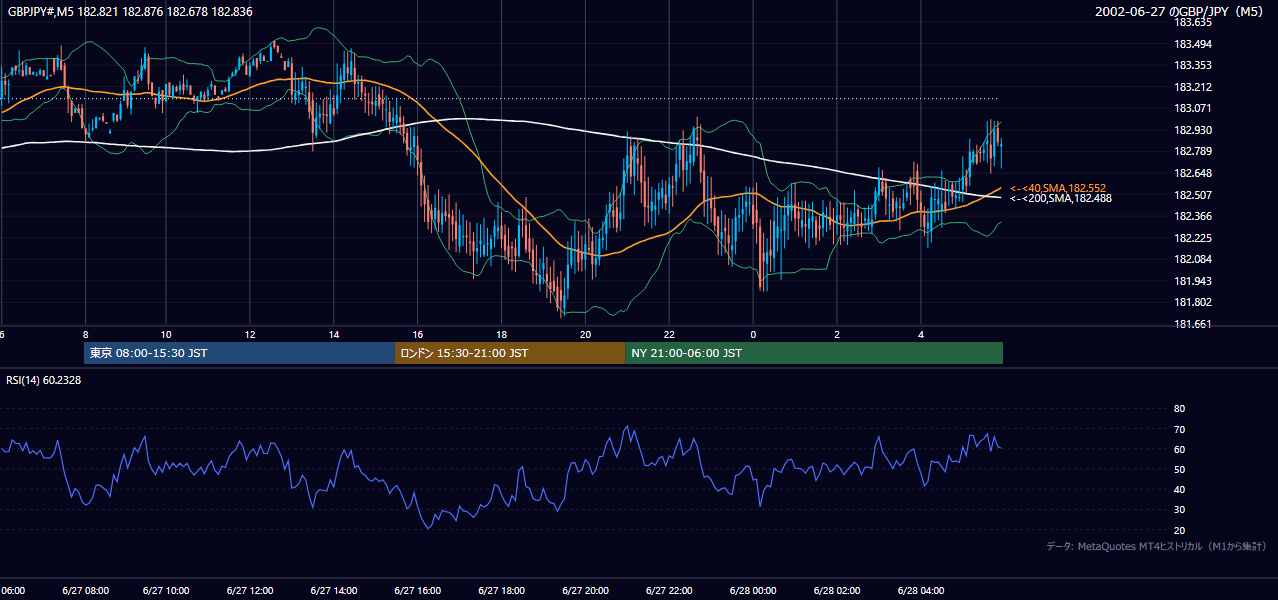Click hour tick 18 under price chart

501,334
